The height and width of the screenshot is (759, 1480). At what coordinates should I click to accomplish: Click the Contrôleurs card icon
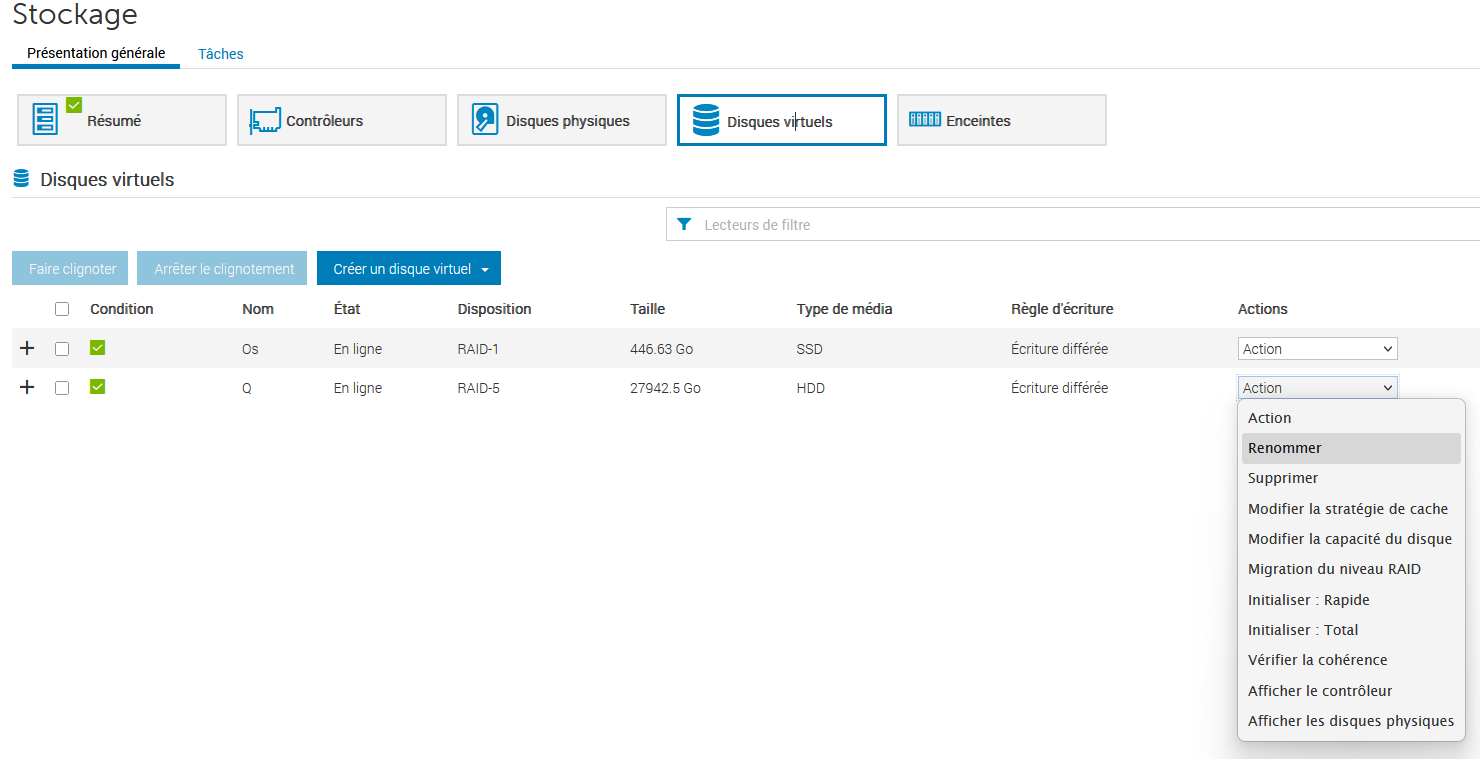pos(265,121)
